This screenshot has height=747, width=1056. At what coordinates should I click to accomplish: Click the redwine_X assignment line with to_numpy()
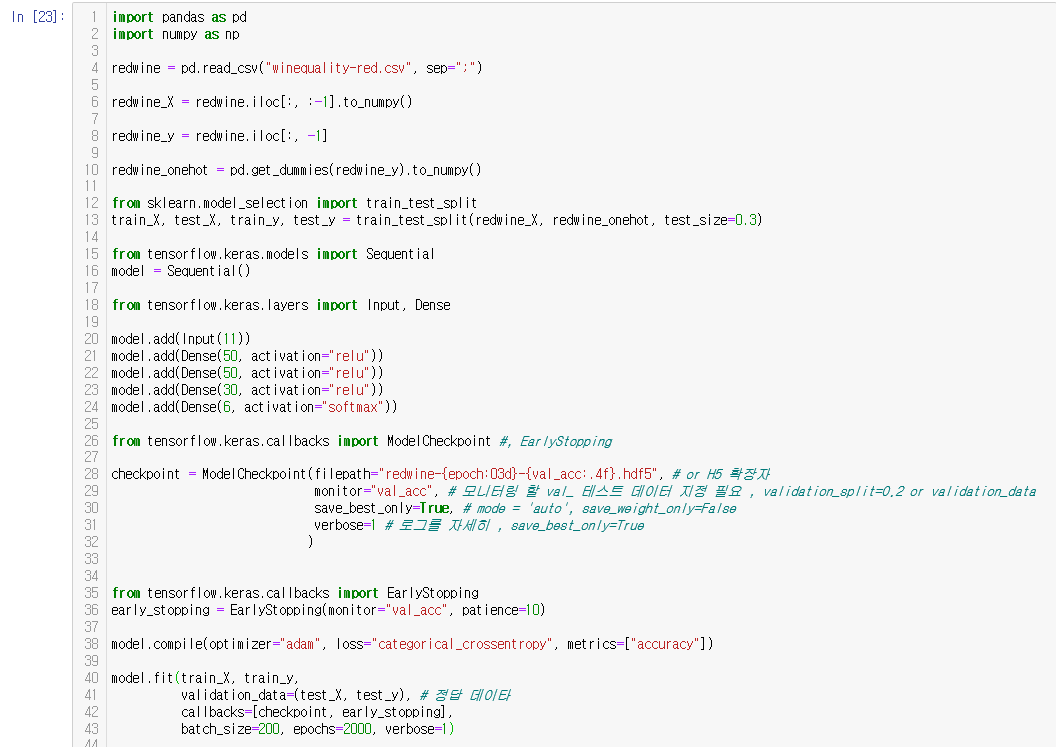point(262,102)
